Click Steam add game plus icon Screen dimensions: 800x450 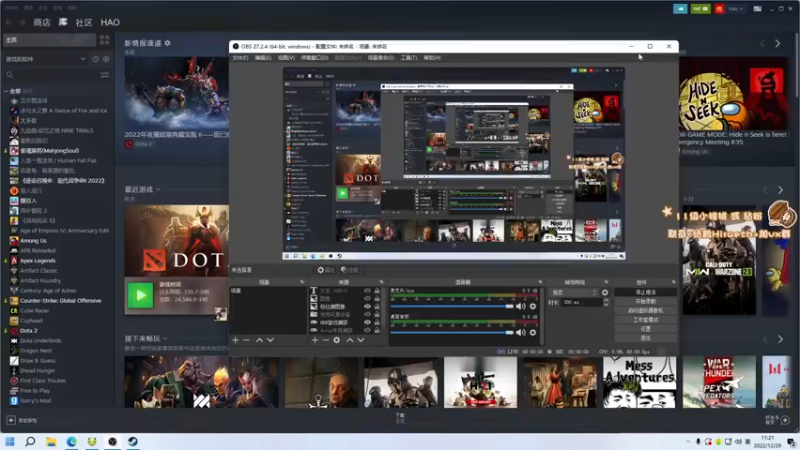[x=11, y=420]
